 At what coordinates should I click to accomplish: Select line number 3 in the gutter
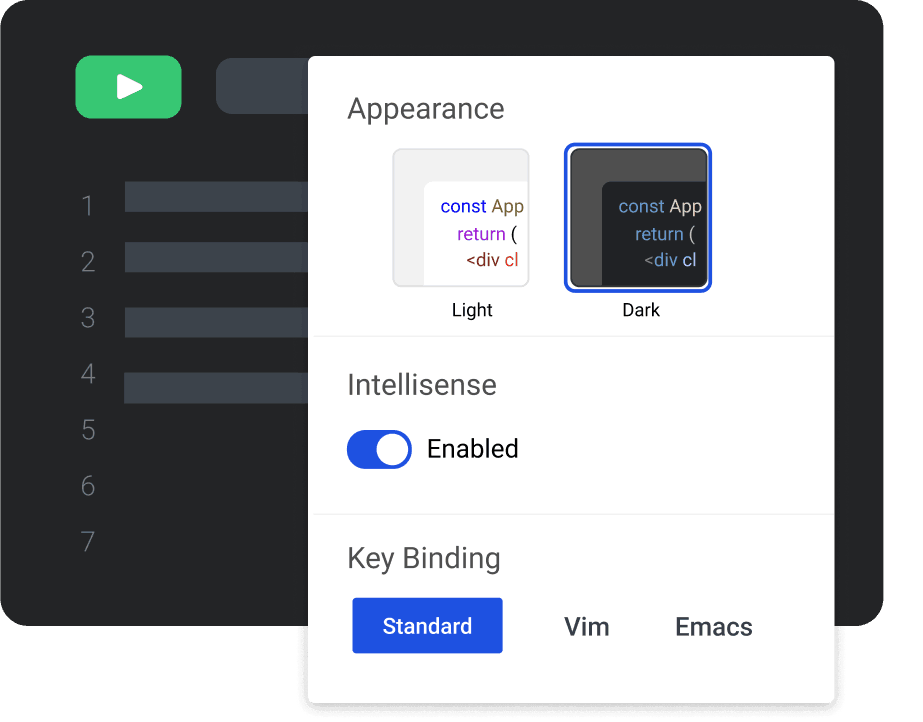(88, 319)
